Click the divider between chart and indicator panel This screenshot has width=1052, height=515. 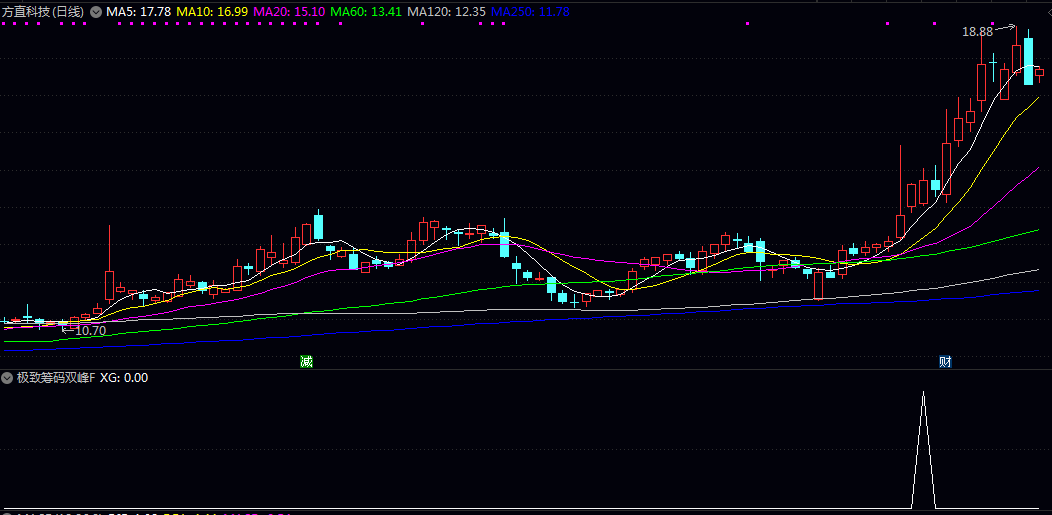coord(526,368)
